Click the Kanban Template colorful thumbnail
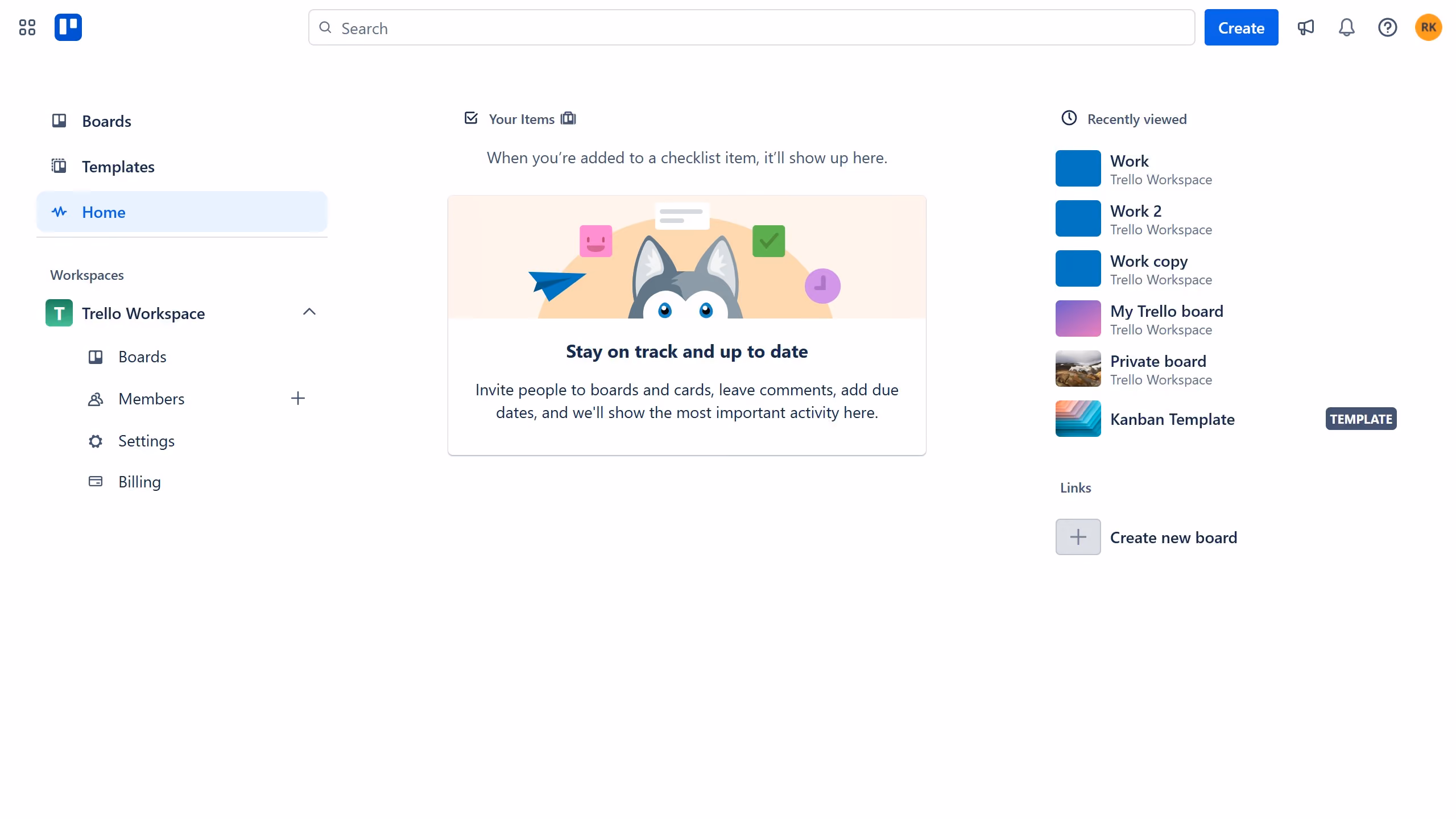1456x819 pixels. click(1078, 419)
